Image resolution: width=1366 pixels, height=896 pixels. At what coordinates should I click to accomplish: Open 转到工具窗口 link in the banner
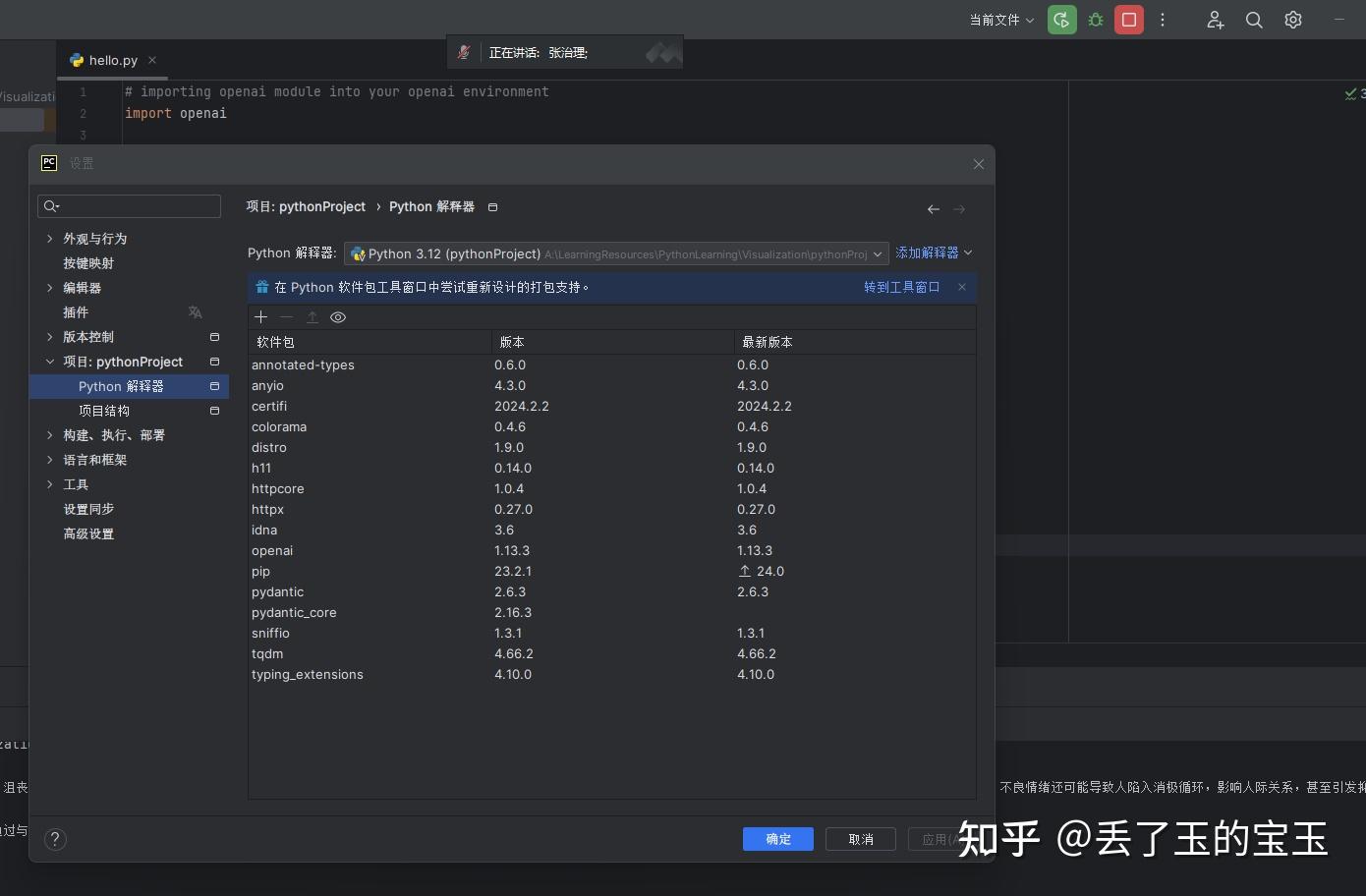(x=900, y=287)
